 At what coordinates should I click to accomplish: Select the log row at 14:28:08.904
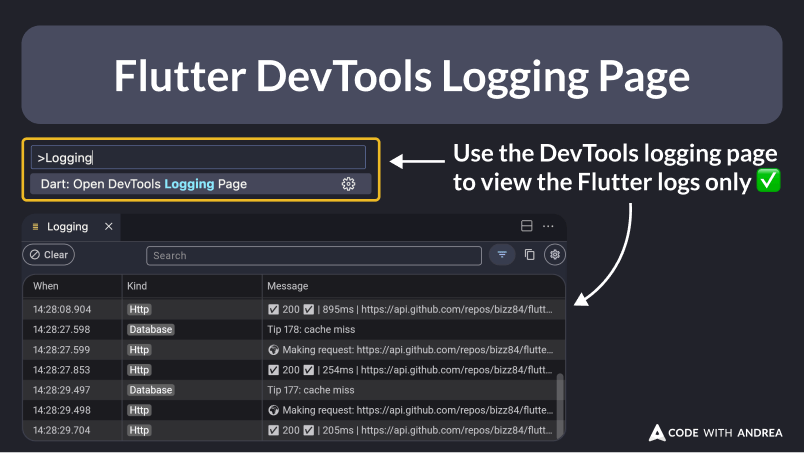(293, 309)
